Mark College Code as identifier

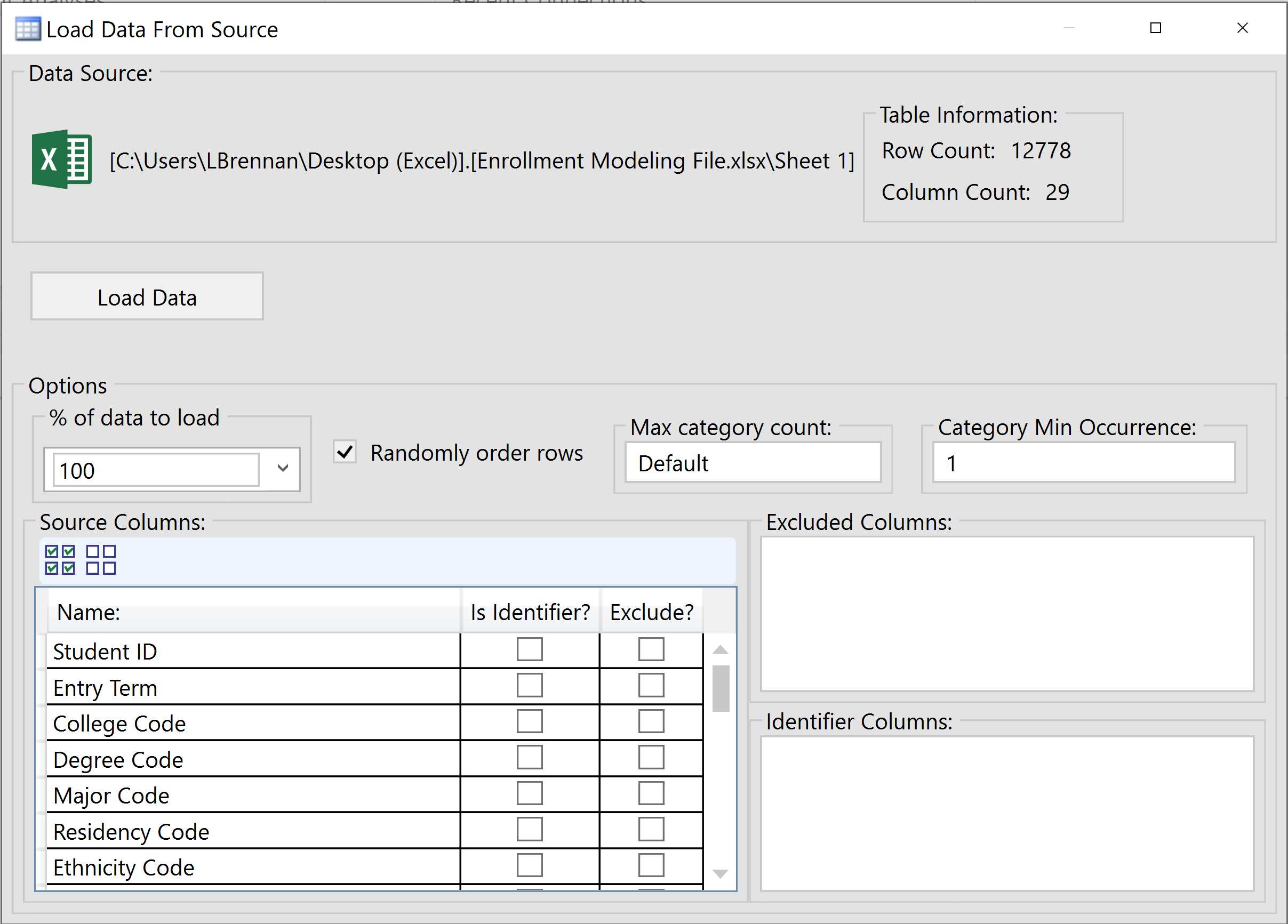pyautogui.click(x=529, y=721)
